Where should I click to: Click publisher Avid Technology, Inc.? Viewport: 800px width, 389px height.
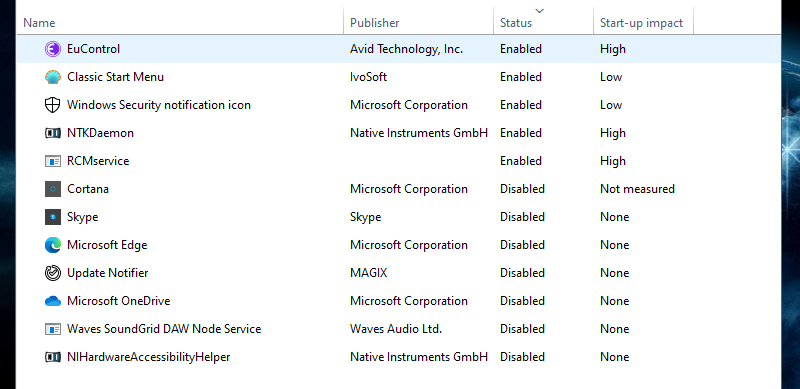(407, 49)
